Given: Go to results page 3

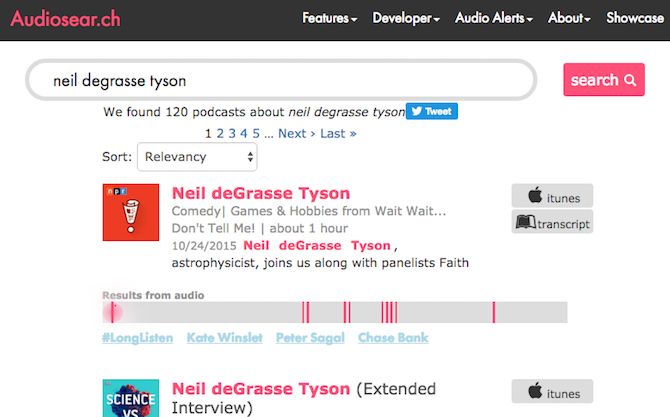Looking at the screenshot, I should [x=232, y=133].
